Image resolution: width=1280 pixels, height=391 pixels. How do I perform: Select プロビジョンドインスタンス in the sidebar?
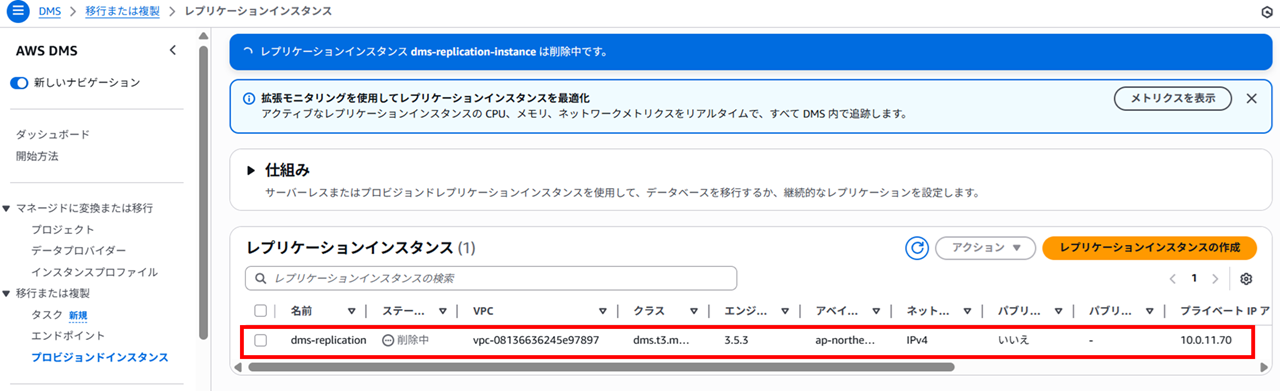coord(99,357)
